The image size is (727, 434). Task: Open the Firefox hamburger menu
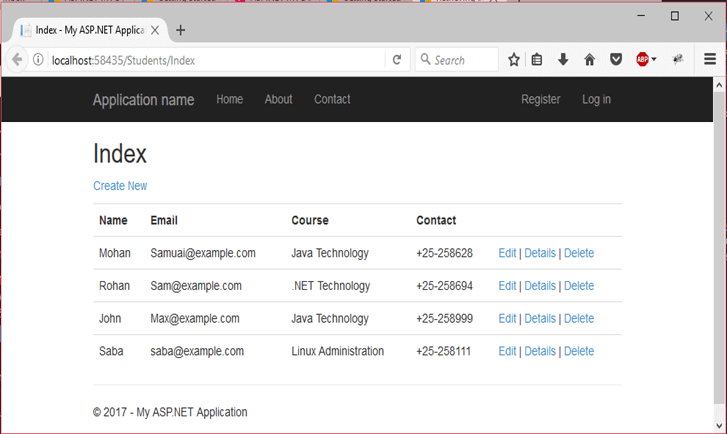[710, 60]
